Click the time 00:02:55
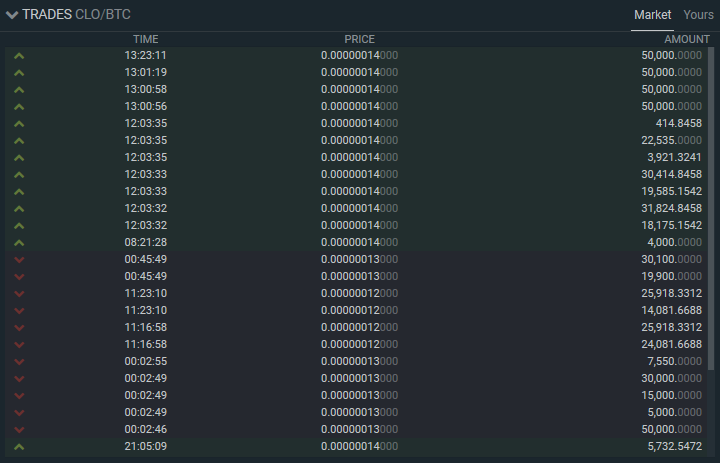This screenshot has width=720, height=463. coord(146,361)
